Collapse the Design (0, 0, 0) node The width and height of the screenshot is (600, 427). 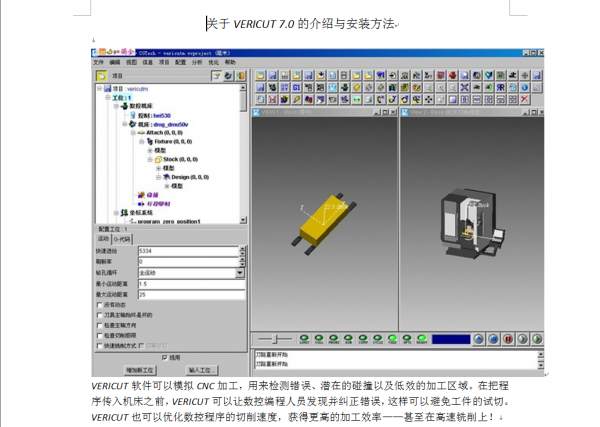(x=158, y=177)
